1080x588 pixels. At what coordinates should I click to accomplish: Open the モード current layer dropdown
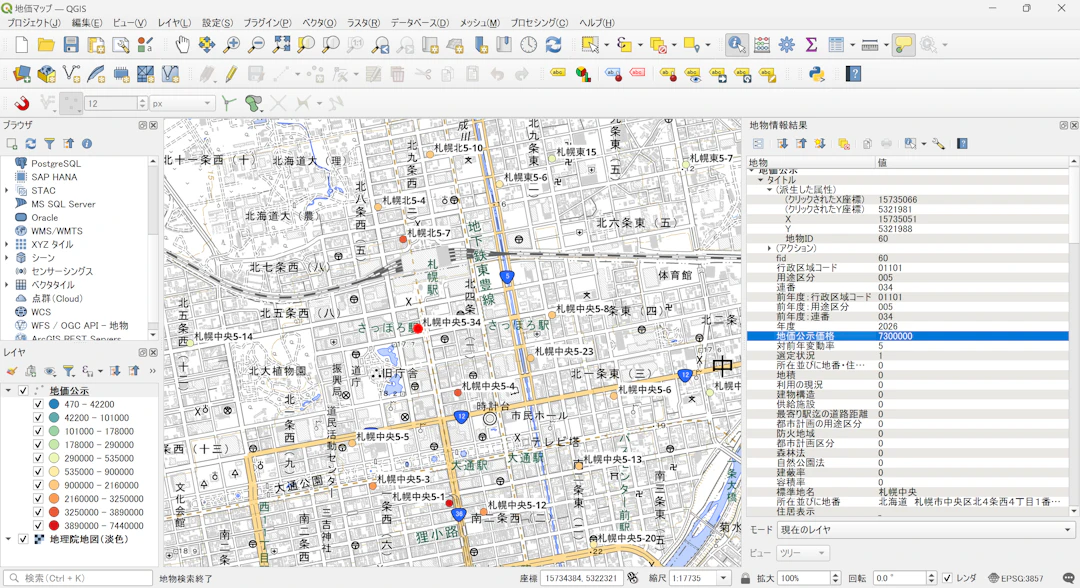926,529
